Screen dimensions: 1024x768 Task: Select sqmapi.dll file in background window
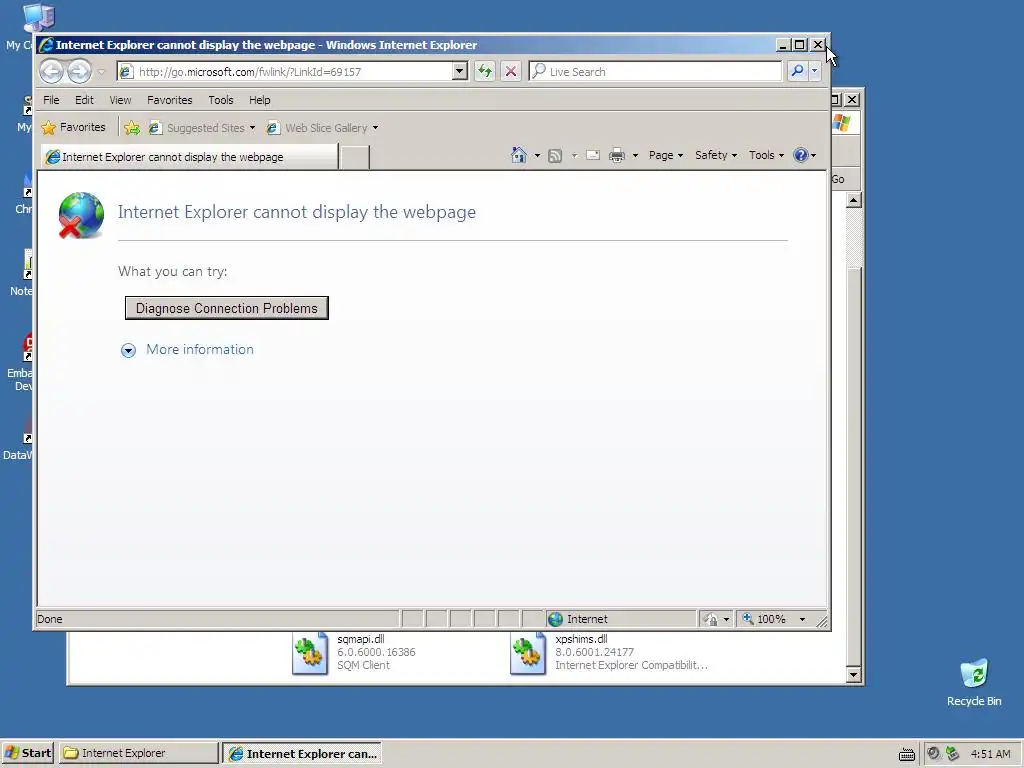(x=353, y=652)
